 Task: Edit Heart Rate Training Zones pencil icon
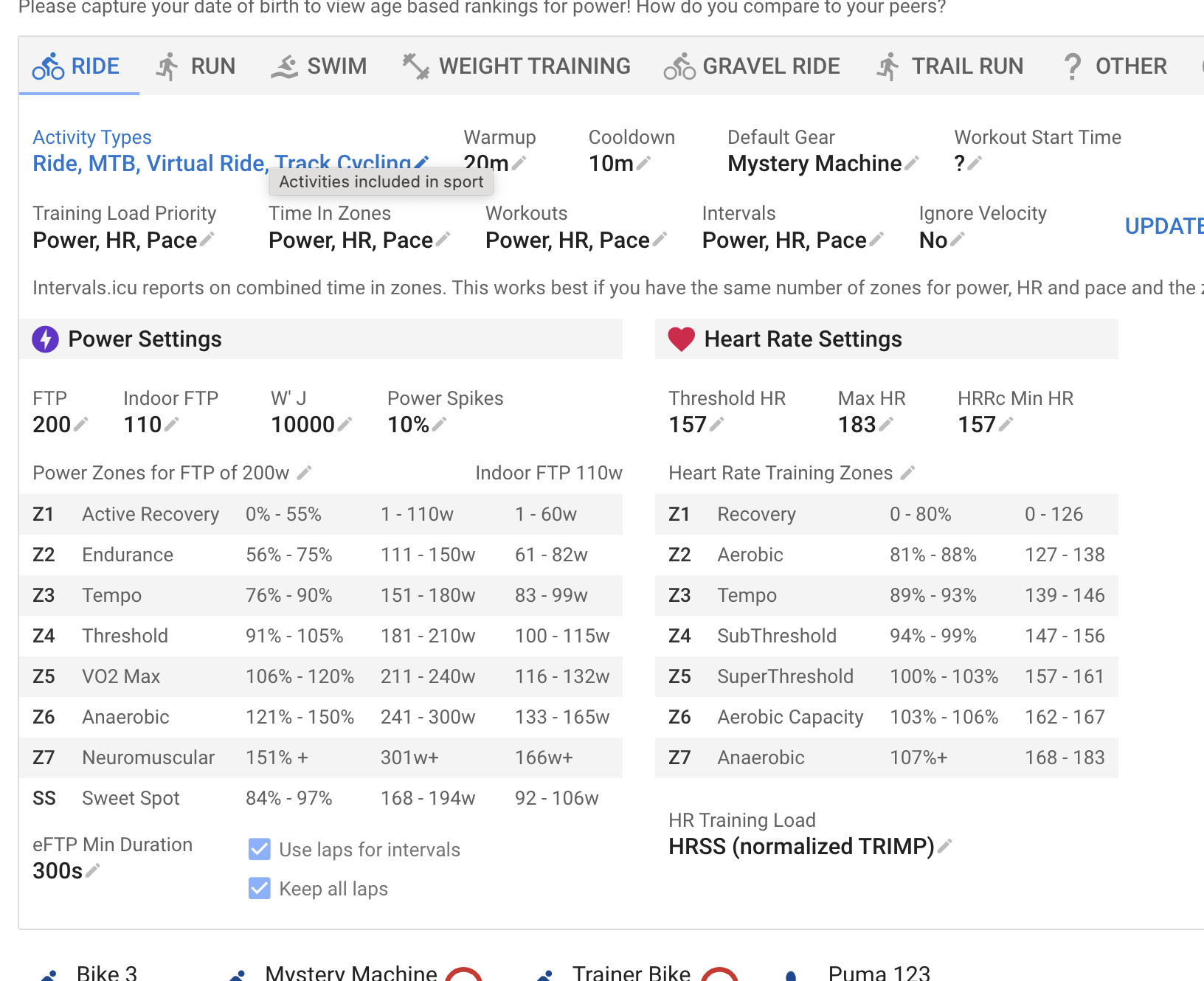[x=908, y=472]
